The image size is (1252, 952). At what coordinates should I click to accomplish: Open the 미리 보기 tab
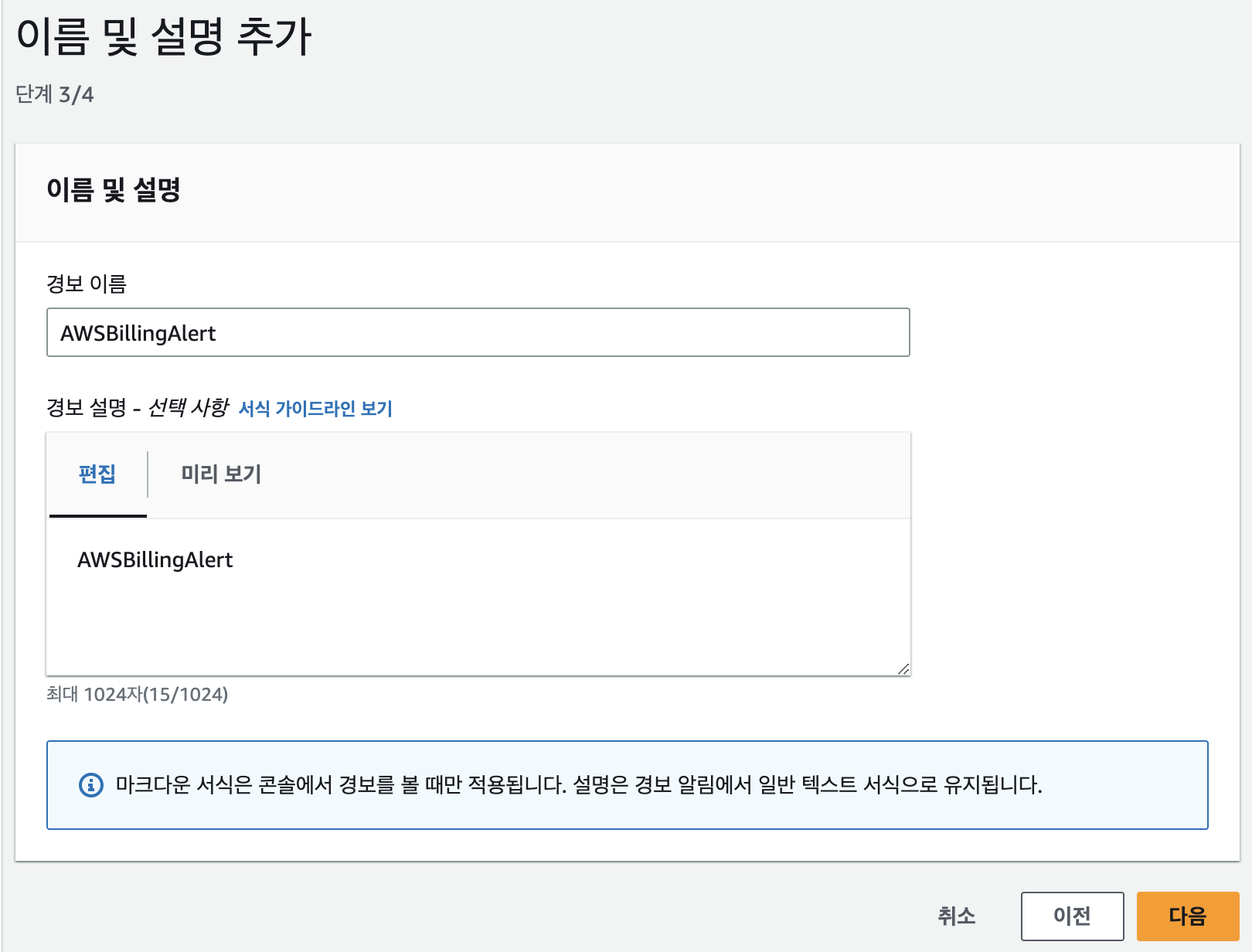tap(221, 474)
